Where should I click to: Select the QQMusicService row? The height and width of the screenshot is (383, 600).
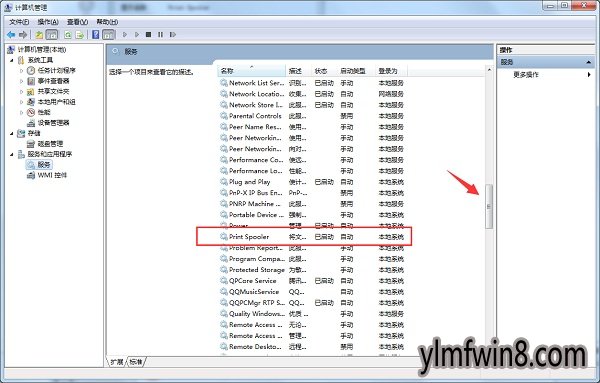click(x=312, y=292)
